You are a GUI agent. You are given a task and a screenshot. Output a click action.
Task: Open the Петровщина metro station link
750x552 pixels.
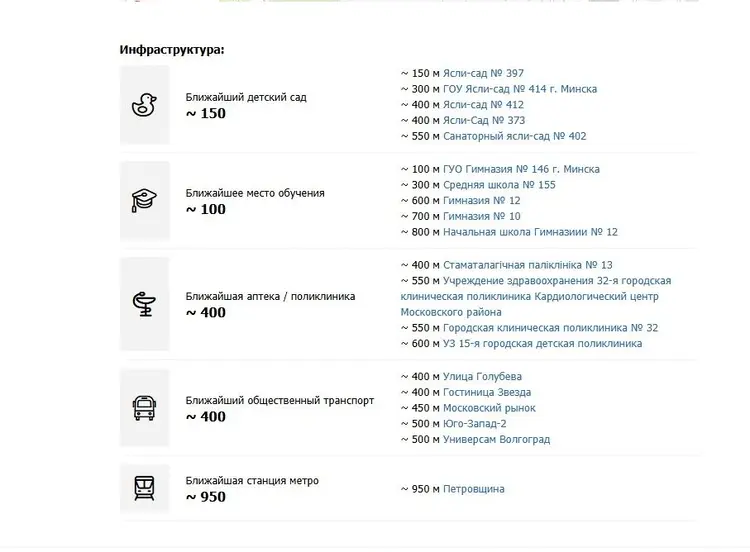click(x=473, y=489)
